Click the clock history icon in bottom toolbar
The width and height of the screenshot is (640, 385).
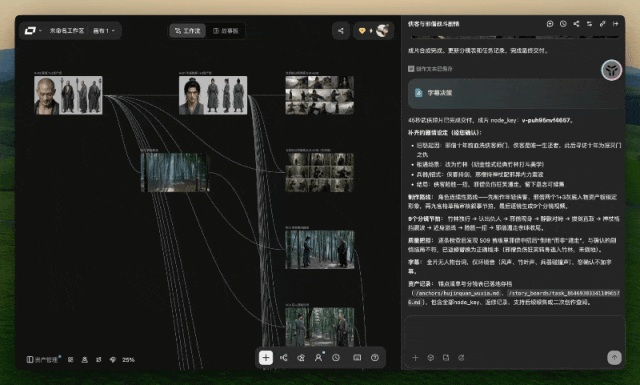pyautogui.click(x=336, y=358)
